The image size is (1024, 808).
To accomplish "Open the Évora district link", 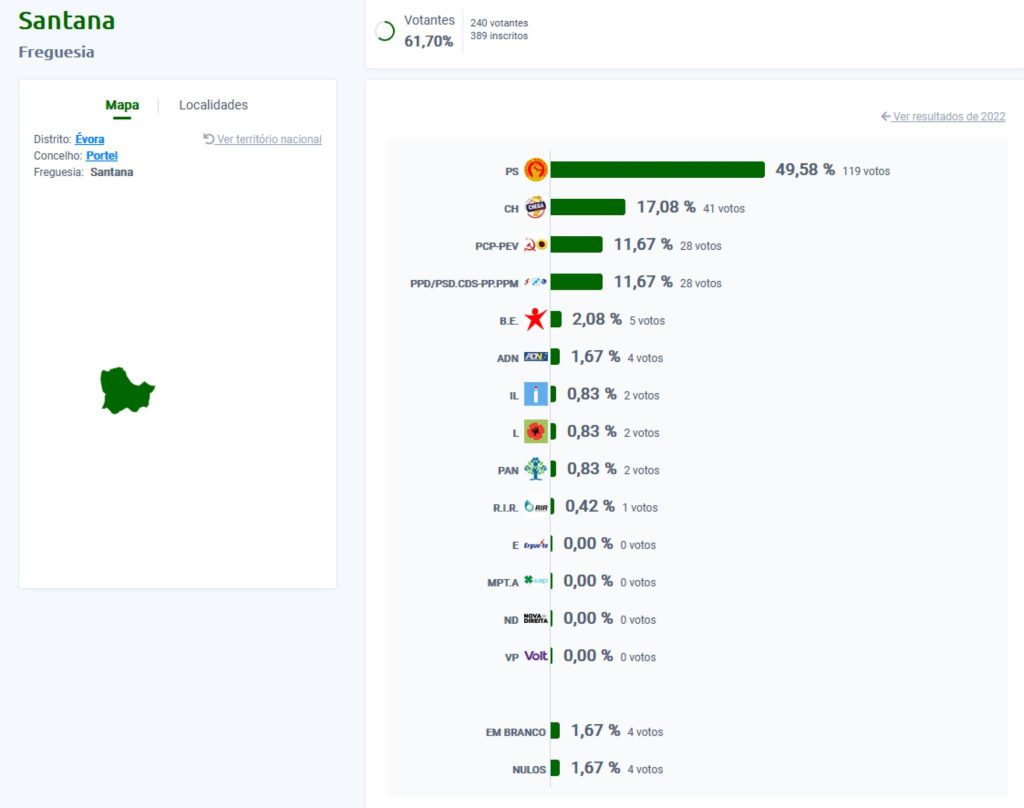I will point(89,139).
